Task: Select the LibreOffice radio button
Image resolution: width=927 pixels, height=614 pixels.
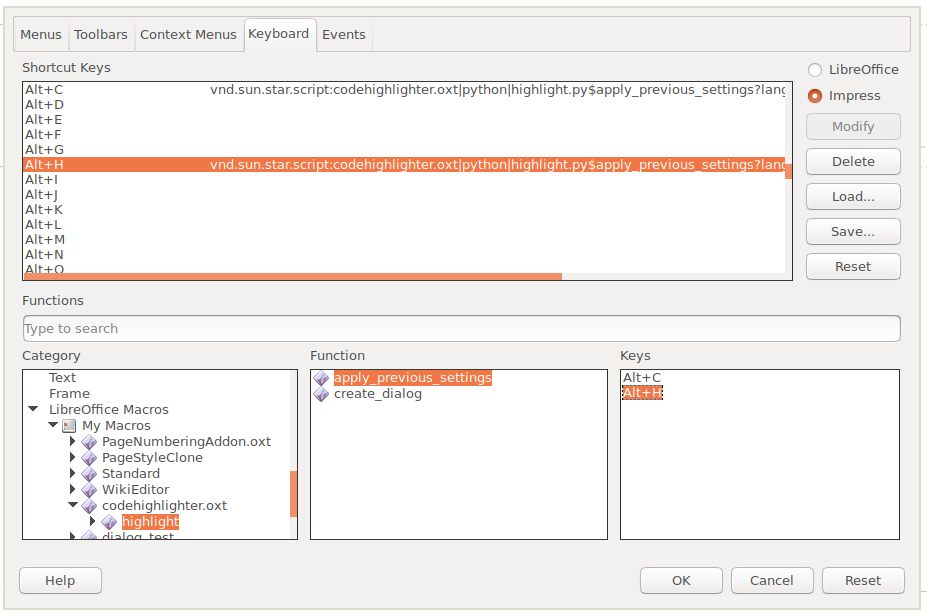Action: coord(815,70)
